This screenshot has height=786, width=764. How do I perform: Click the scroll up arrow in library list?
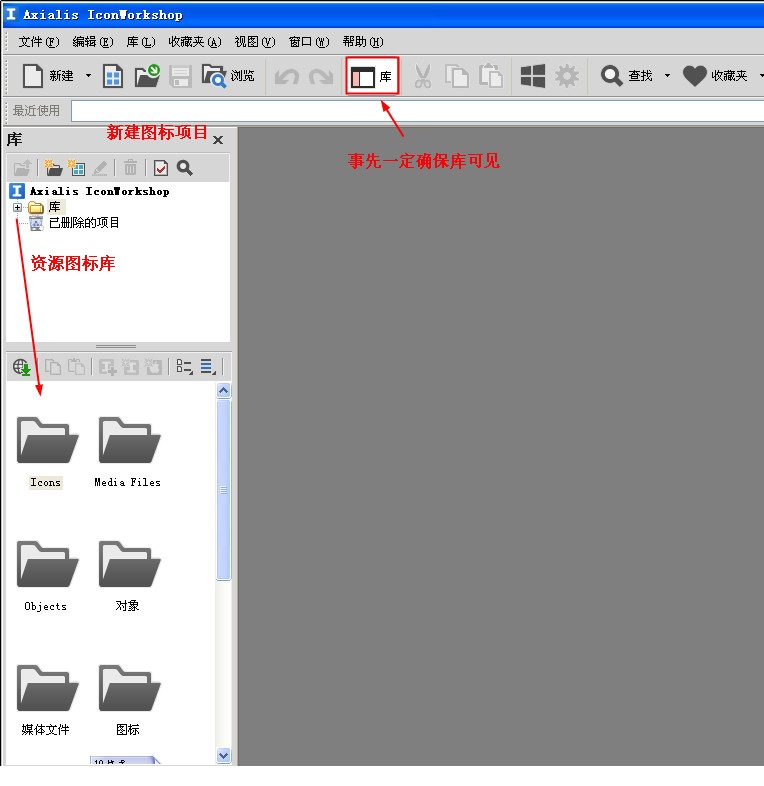(224, 390)
